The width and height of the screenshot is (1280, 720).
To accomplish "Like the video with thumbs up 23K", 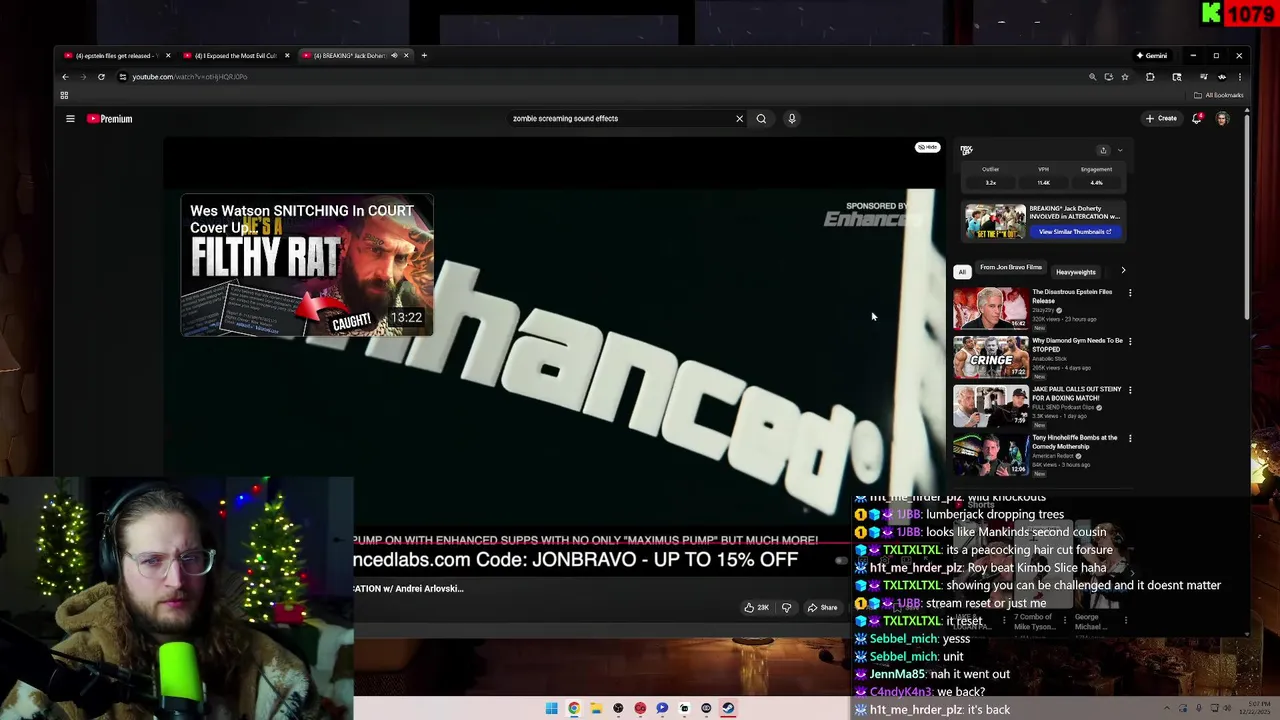I will click(x=756, y=608).
